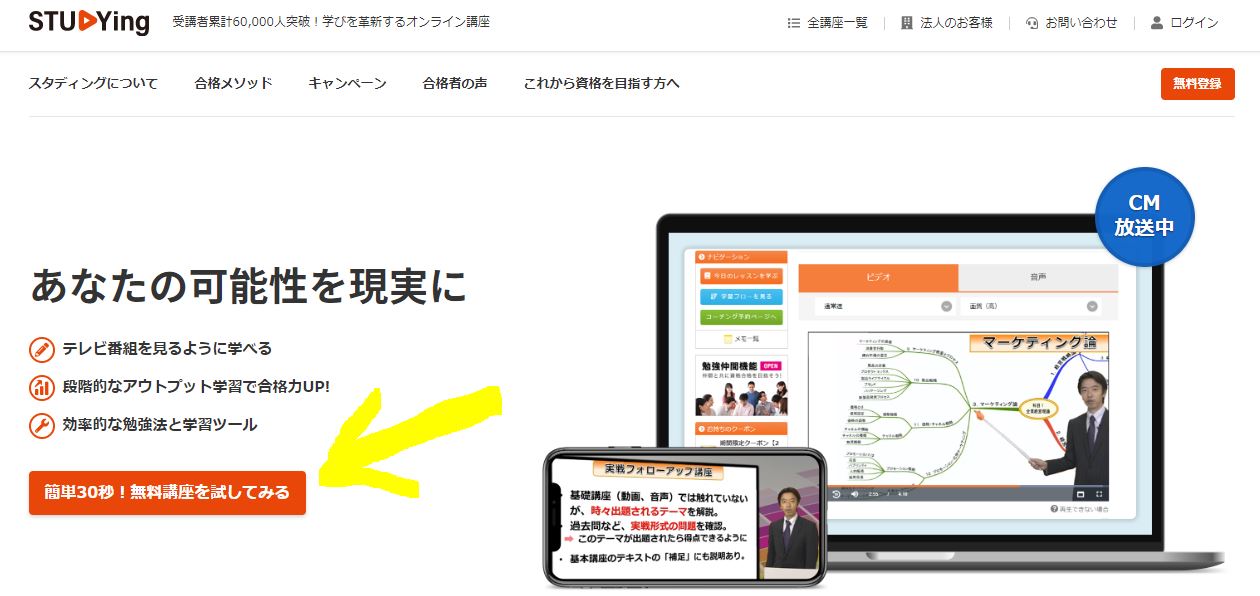
Task: Click the wrench icon beside 効率的な勉強法
Action: coord(42,425)
